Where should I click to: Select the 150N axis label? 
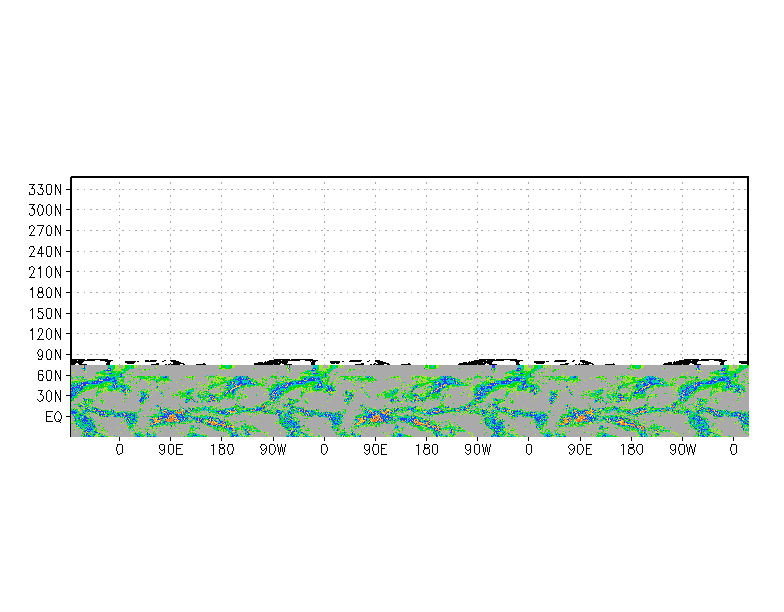click(45, 314)
